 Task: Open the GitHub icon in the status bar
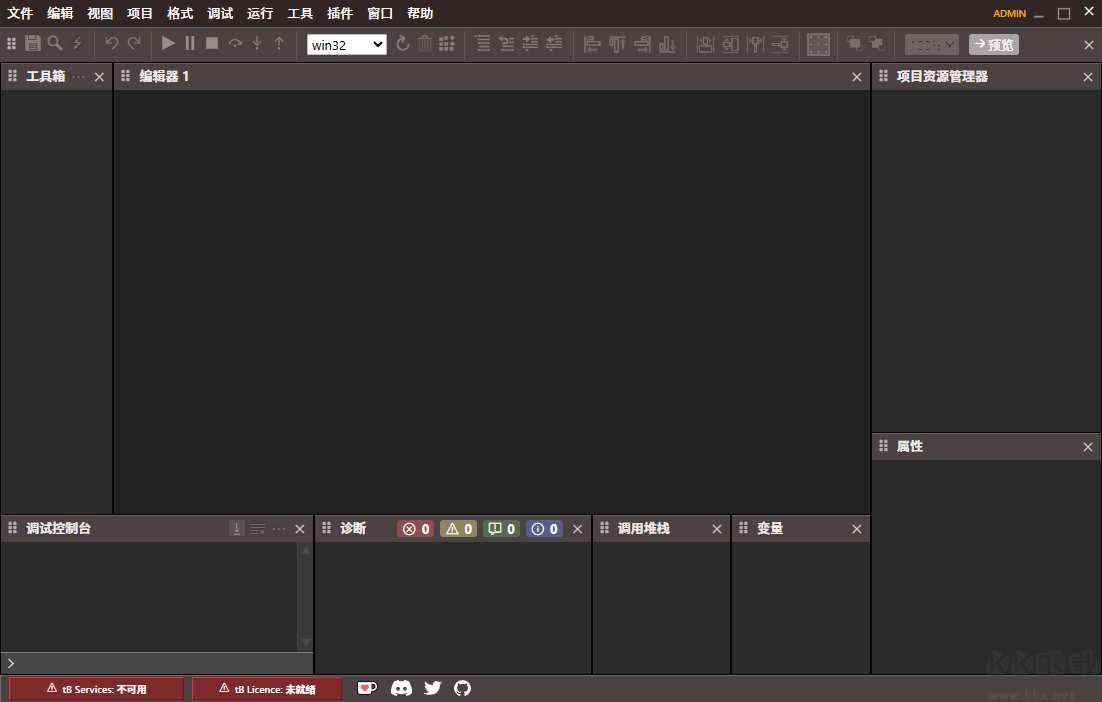click(462, 688)
